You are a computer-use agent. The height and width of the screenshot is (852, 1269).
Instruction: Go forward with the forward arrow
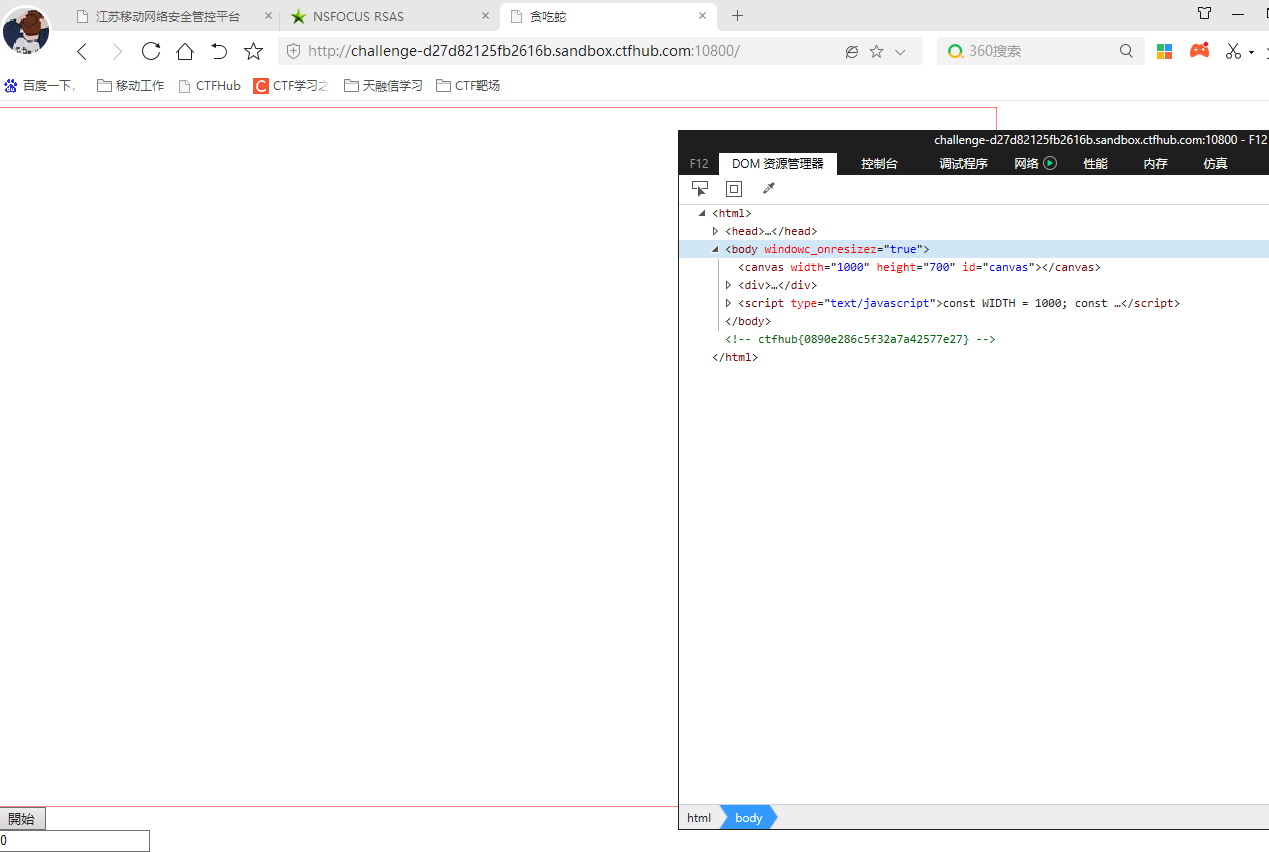point(117,52)
